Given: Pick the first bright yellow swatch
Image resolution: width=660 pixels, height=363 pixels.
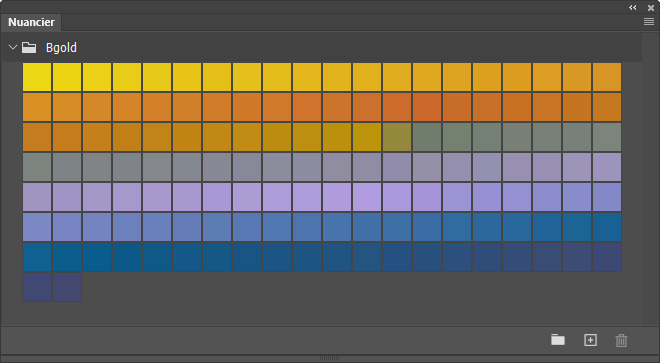Looking at the screenshot, I should (x=37, y=77).
